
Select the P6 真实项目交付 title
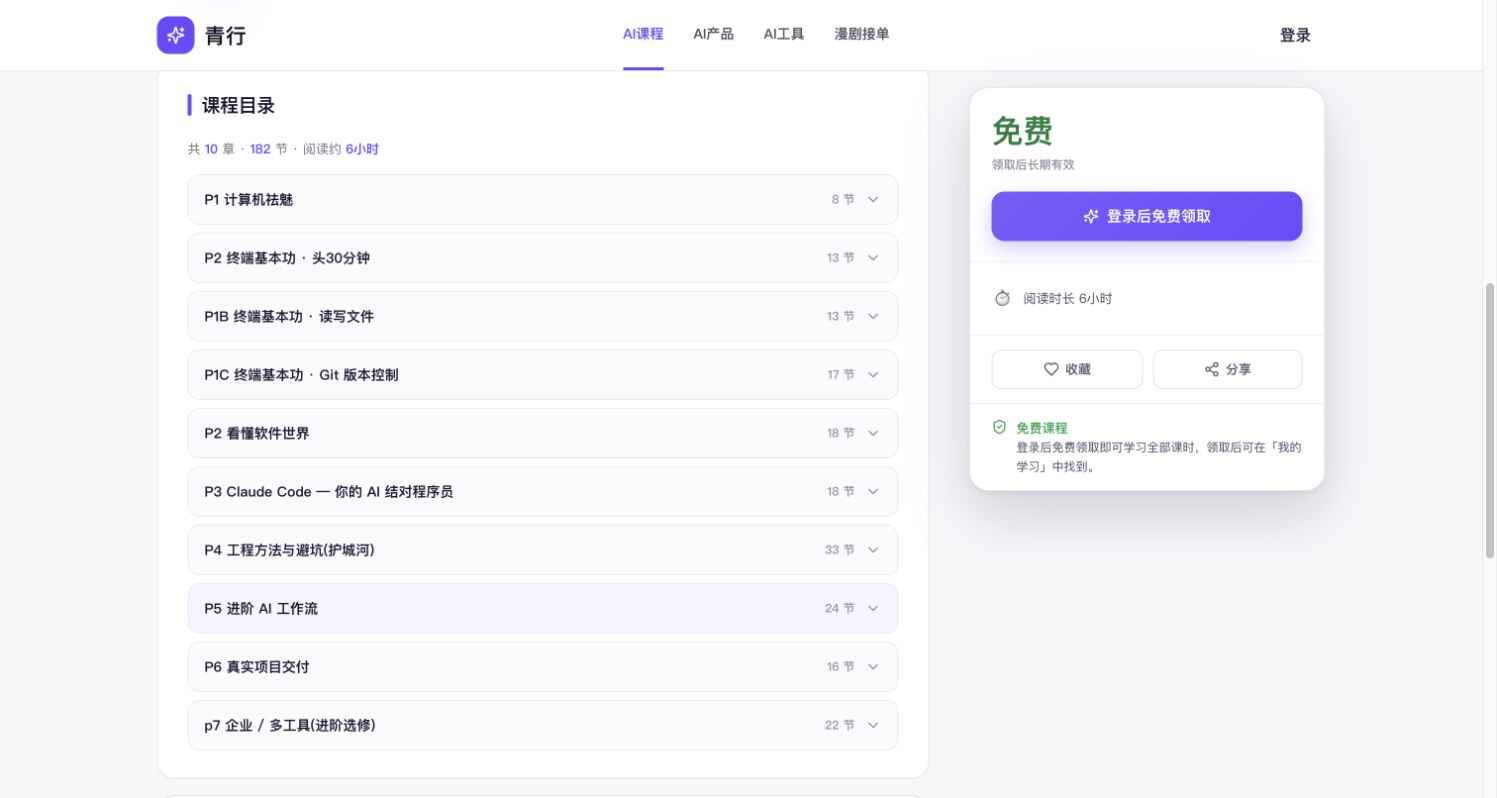[x=257, y=667]
